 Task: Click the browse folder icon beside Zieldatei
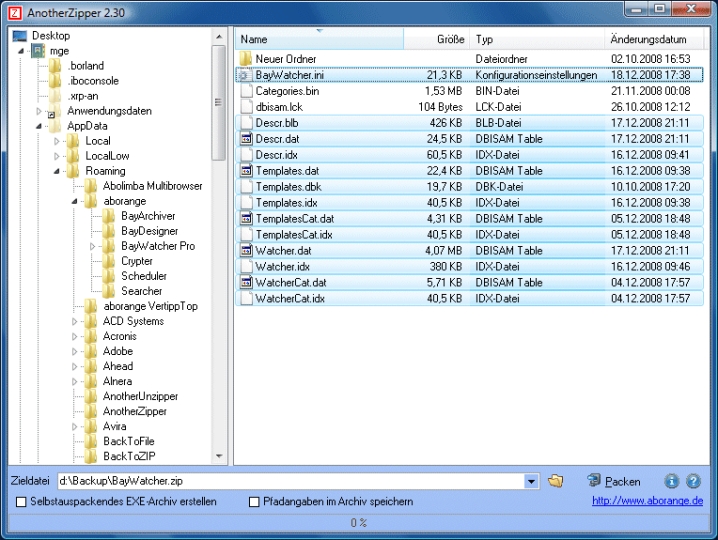click(556, 481)
